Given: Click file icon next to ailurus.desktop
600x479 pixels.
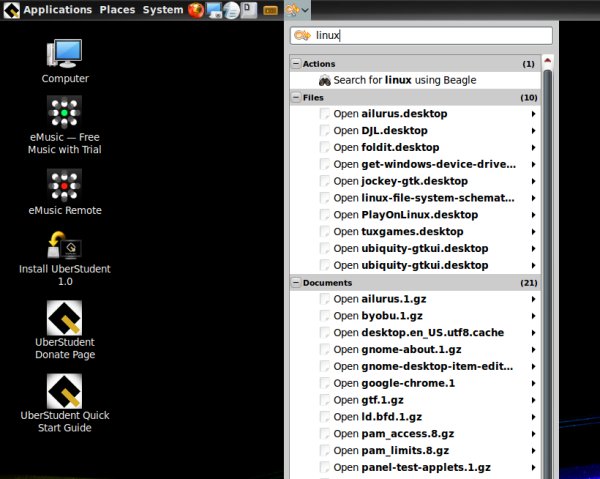Looking at the screenshot, I should (324, 114).
